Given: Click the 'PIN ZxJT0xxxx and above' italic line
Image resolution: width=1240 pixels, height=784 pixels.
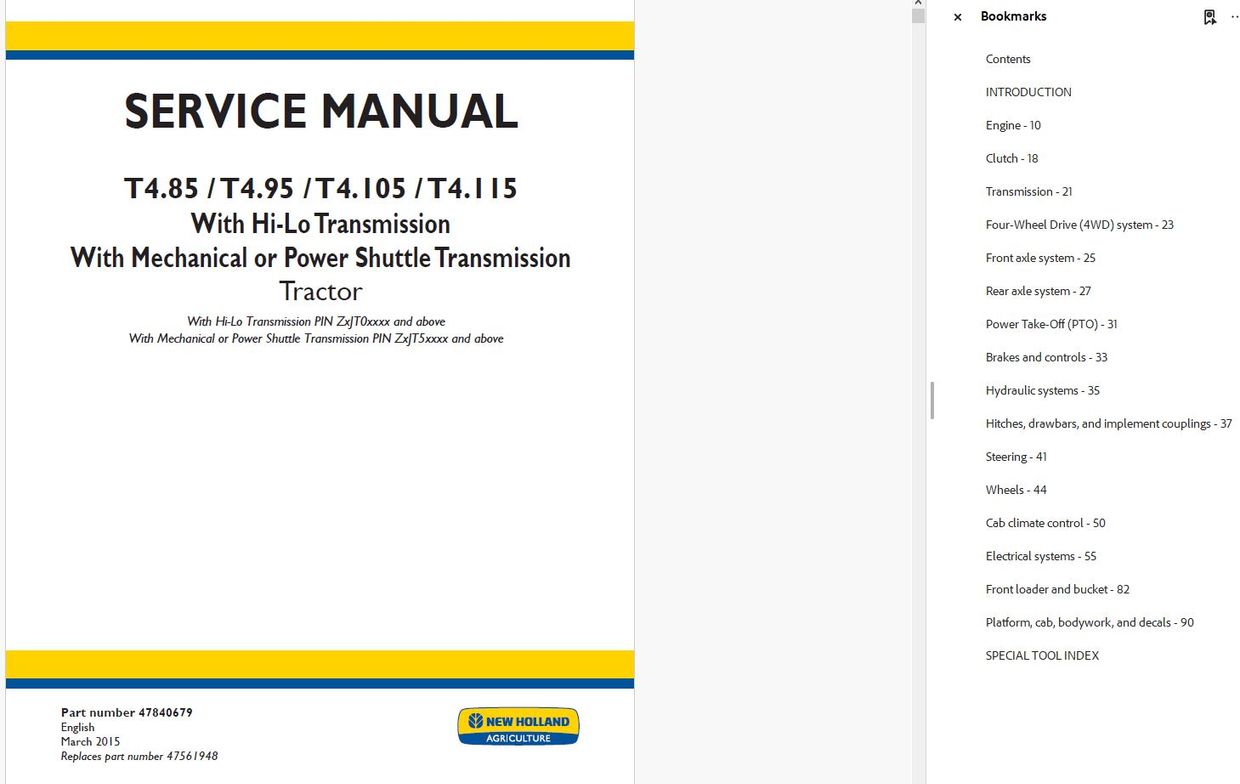Looking at the screenshot, I should [x=316, y=322].
